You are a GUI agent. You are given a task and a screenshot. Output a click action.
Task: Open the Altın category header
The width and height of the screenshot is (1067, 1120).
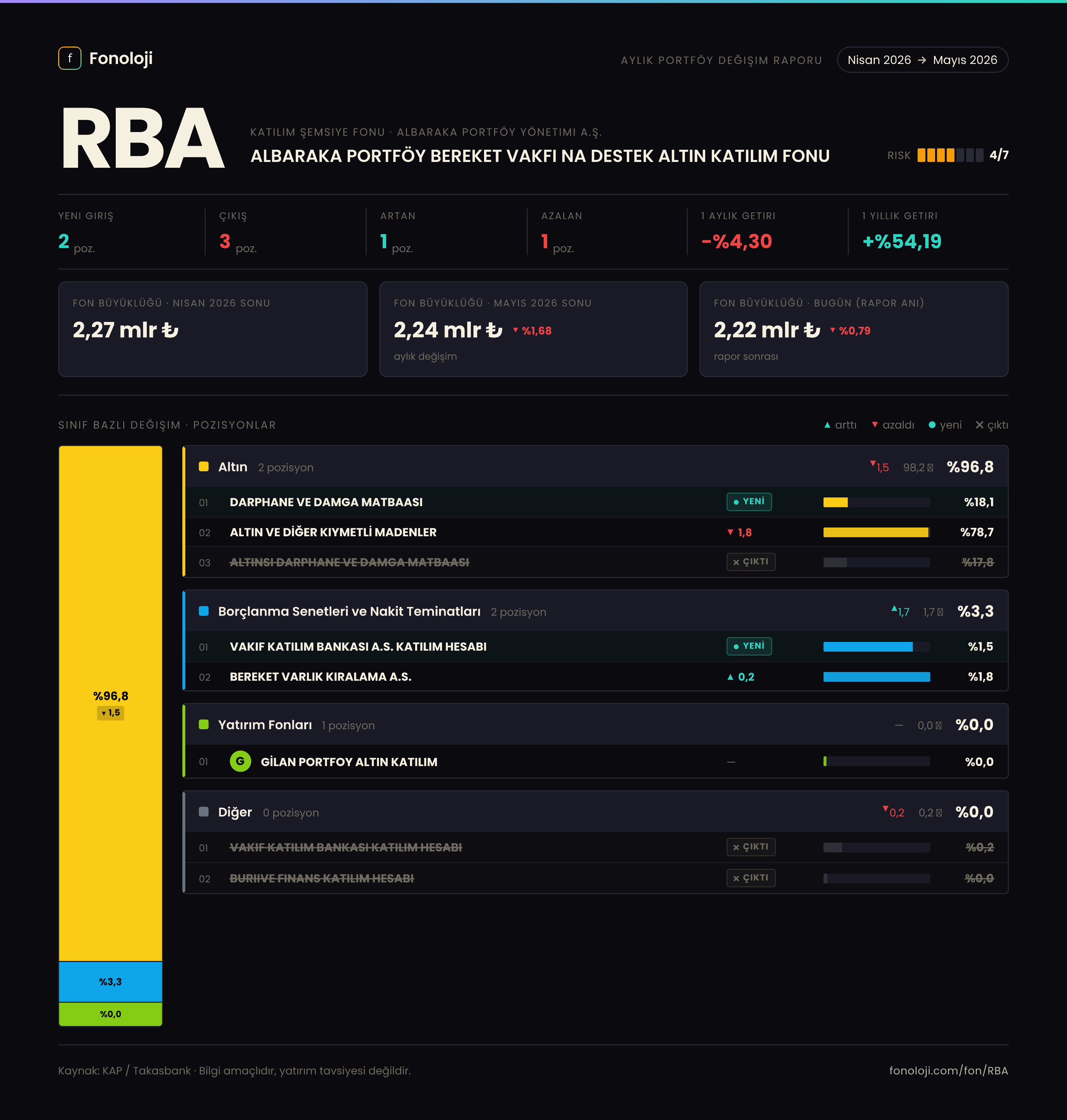click(596, 467)
